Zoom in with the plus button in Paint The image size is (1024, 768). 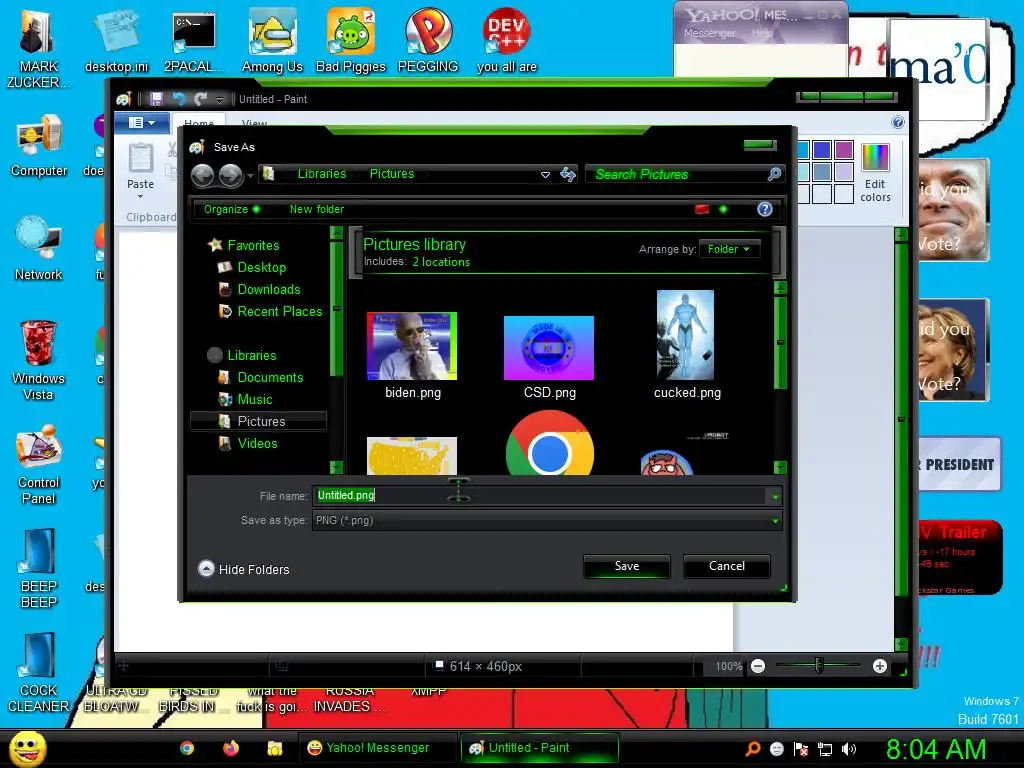click(x=880, y=666)
